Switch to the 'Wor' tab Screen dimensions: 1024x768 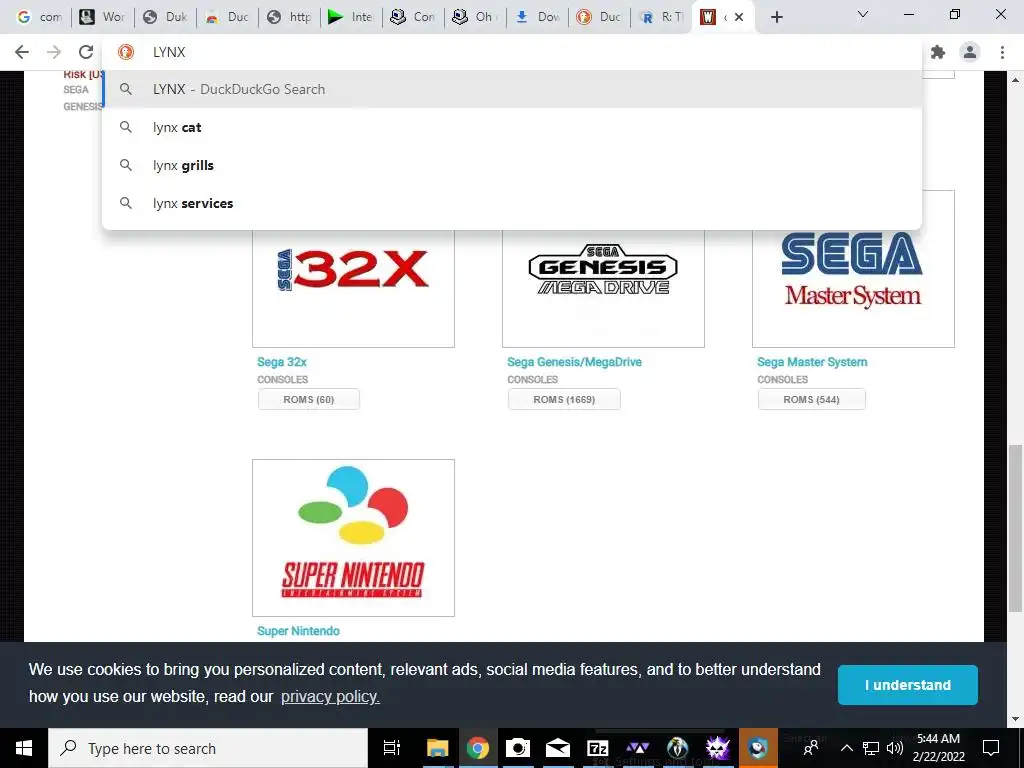102,17
